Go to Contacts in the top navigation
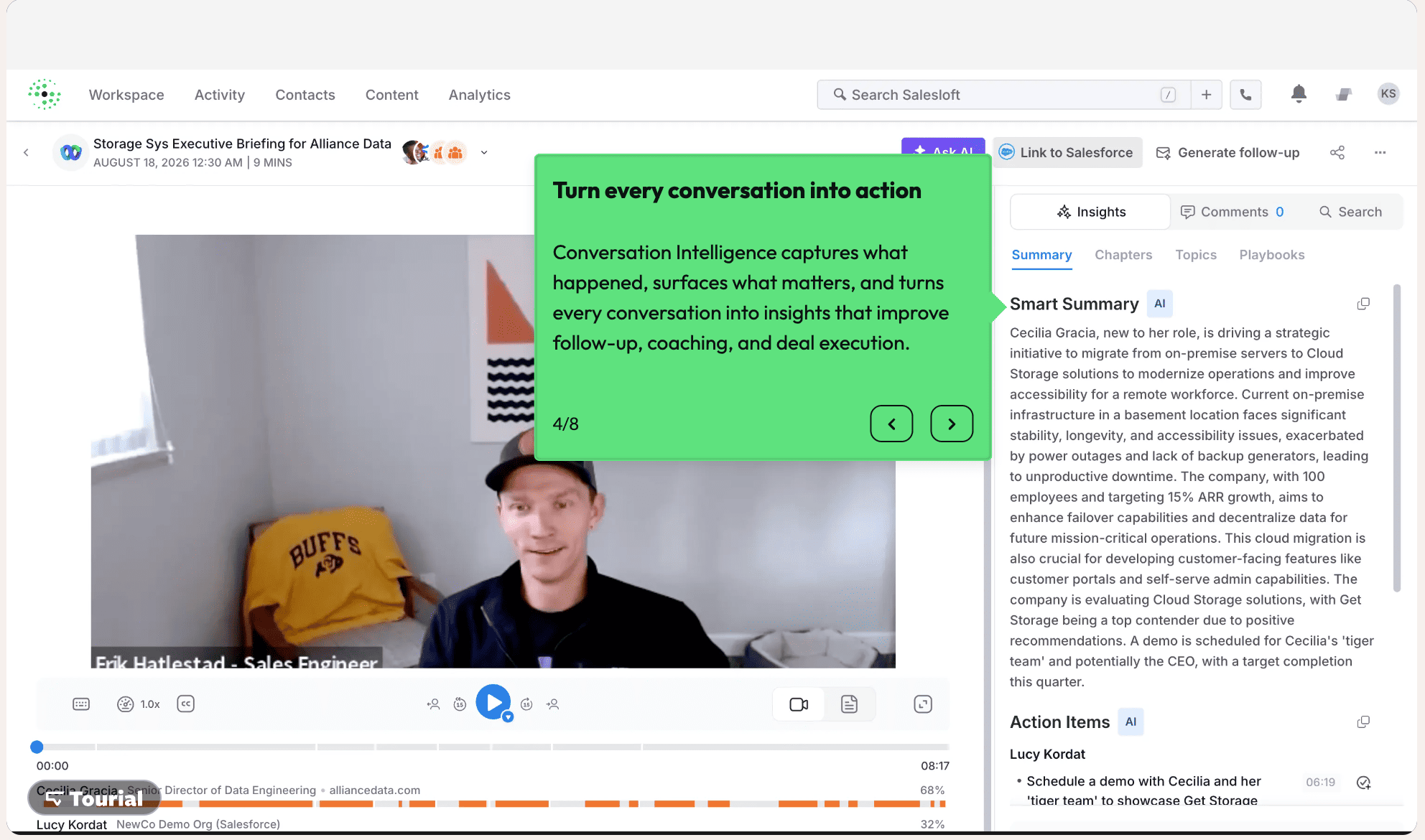 coord(305,95)
